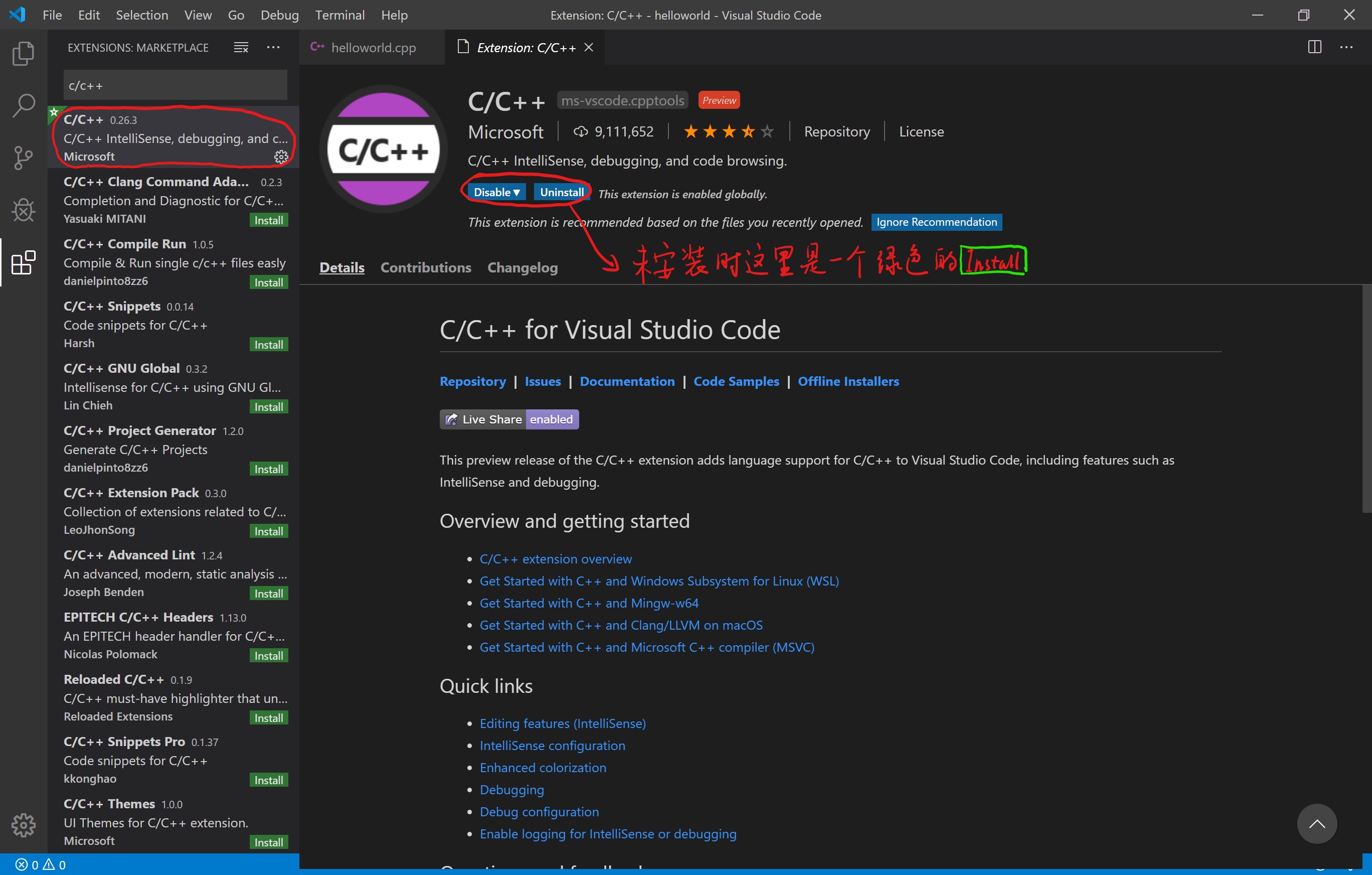The height and width of the screenshot is (875, 1372).
Task: Expand the Disable dropdown button
Action: pos(497,192)
